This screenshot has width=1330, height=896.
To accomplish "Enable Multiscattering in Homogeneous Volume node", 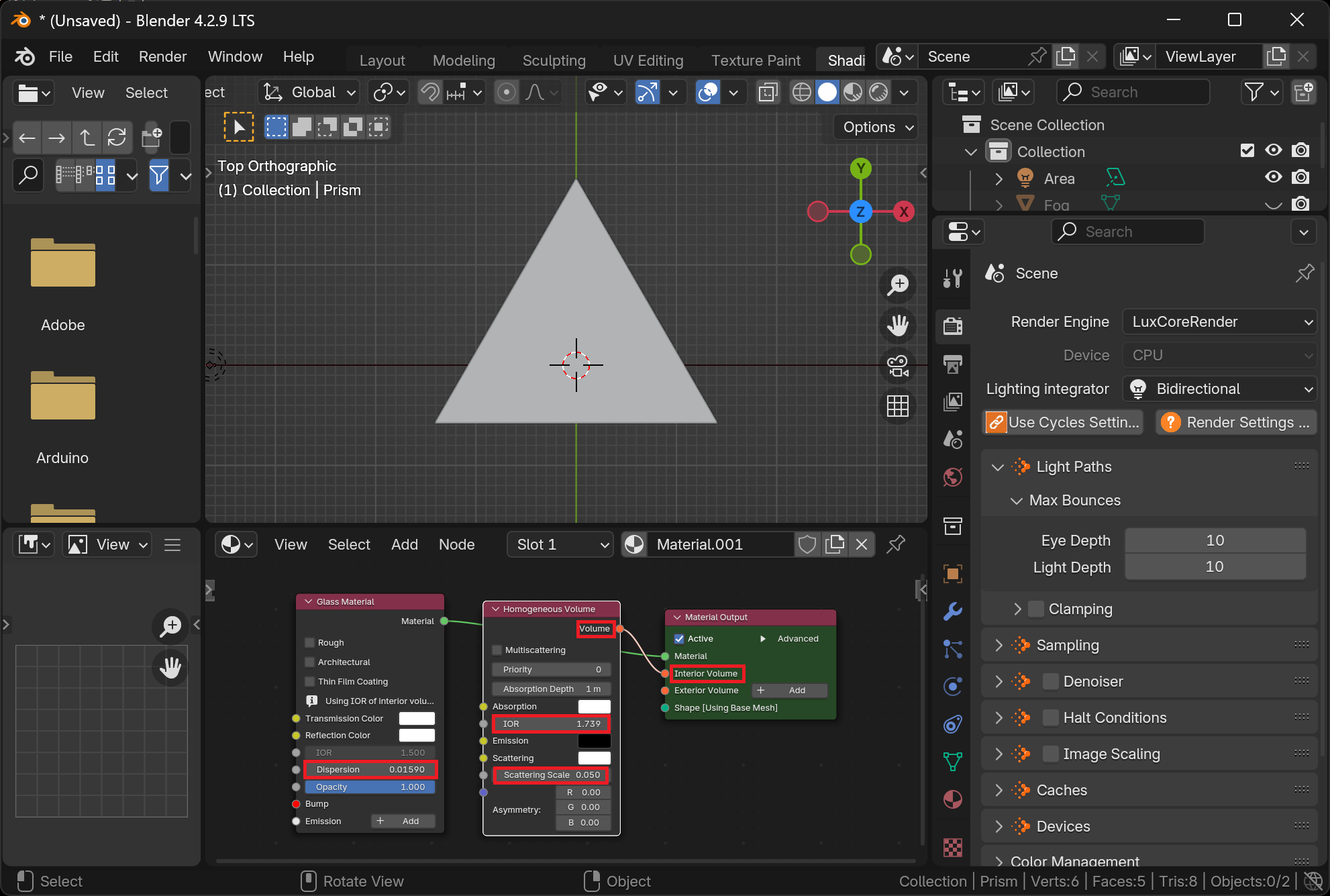I will click(497, 650).
